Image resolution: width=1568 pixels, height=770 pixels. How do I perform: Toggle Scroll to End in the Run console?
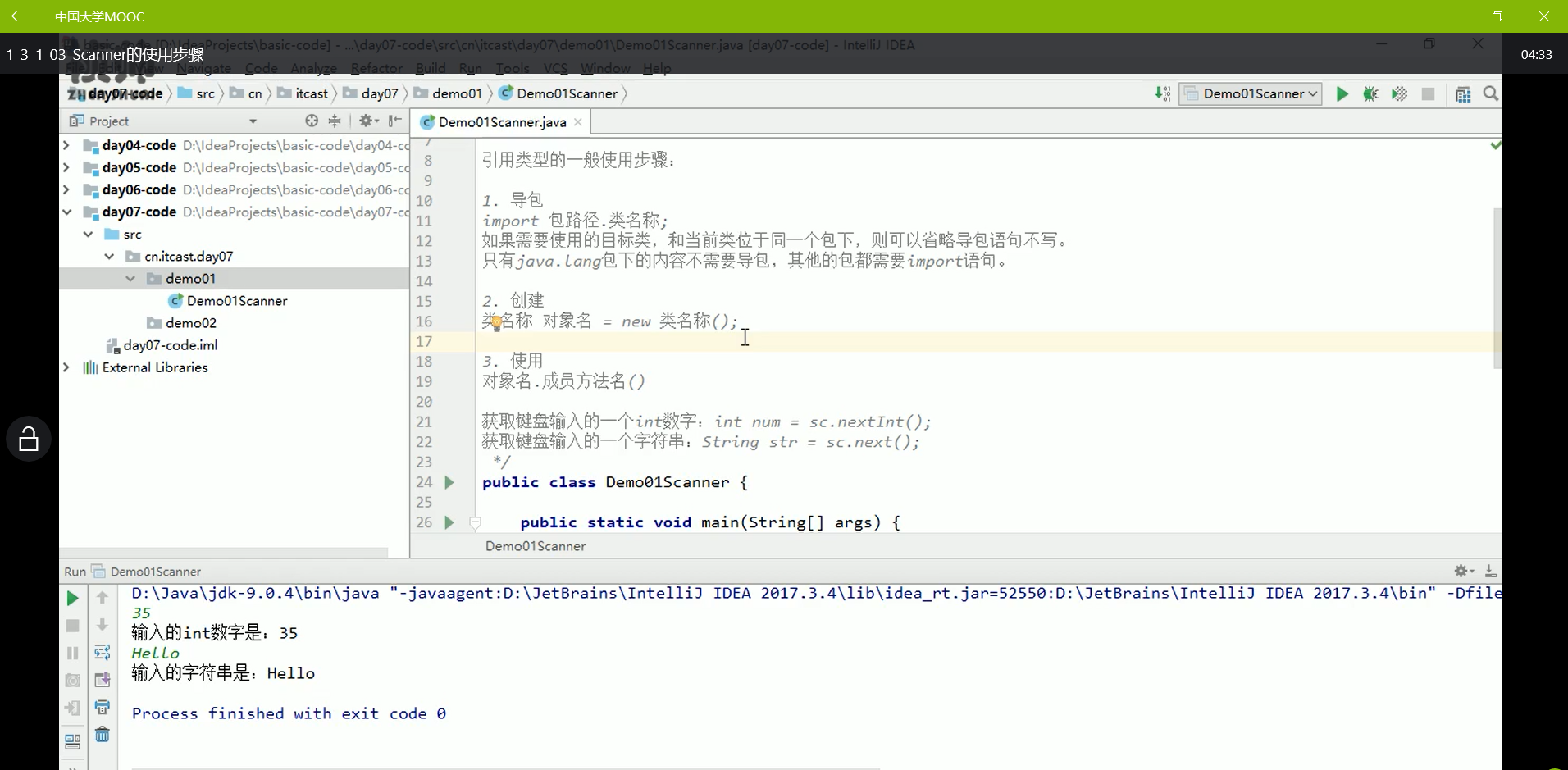[x=103, y=680]
